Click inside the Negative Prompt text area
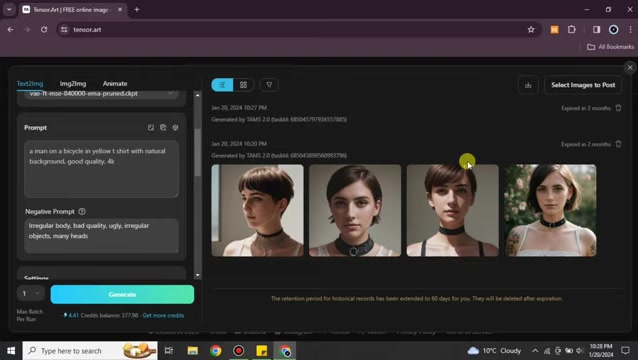This screenshot has height=360, width=638. (x=101, y=236)
